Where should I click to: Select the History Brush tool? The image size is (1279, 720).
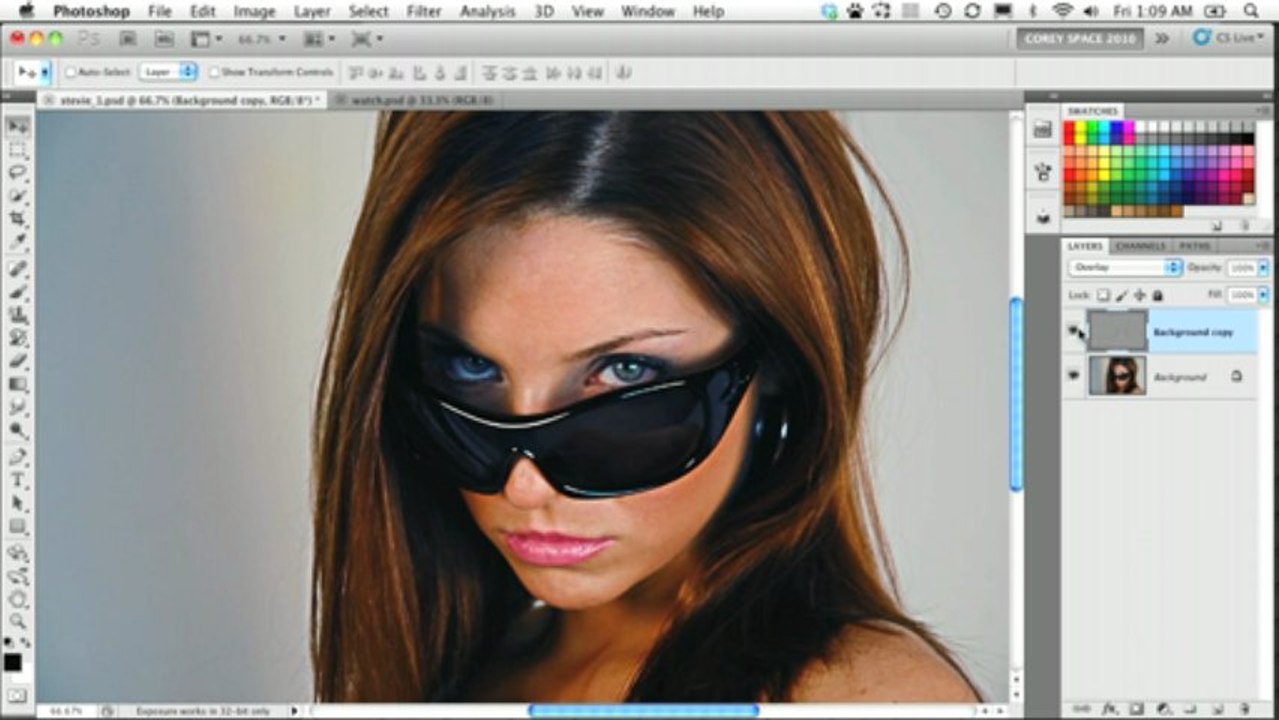pos(18,338)
